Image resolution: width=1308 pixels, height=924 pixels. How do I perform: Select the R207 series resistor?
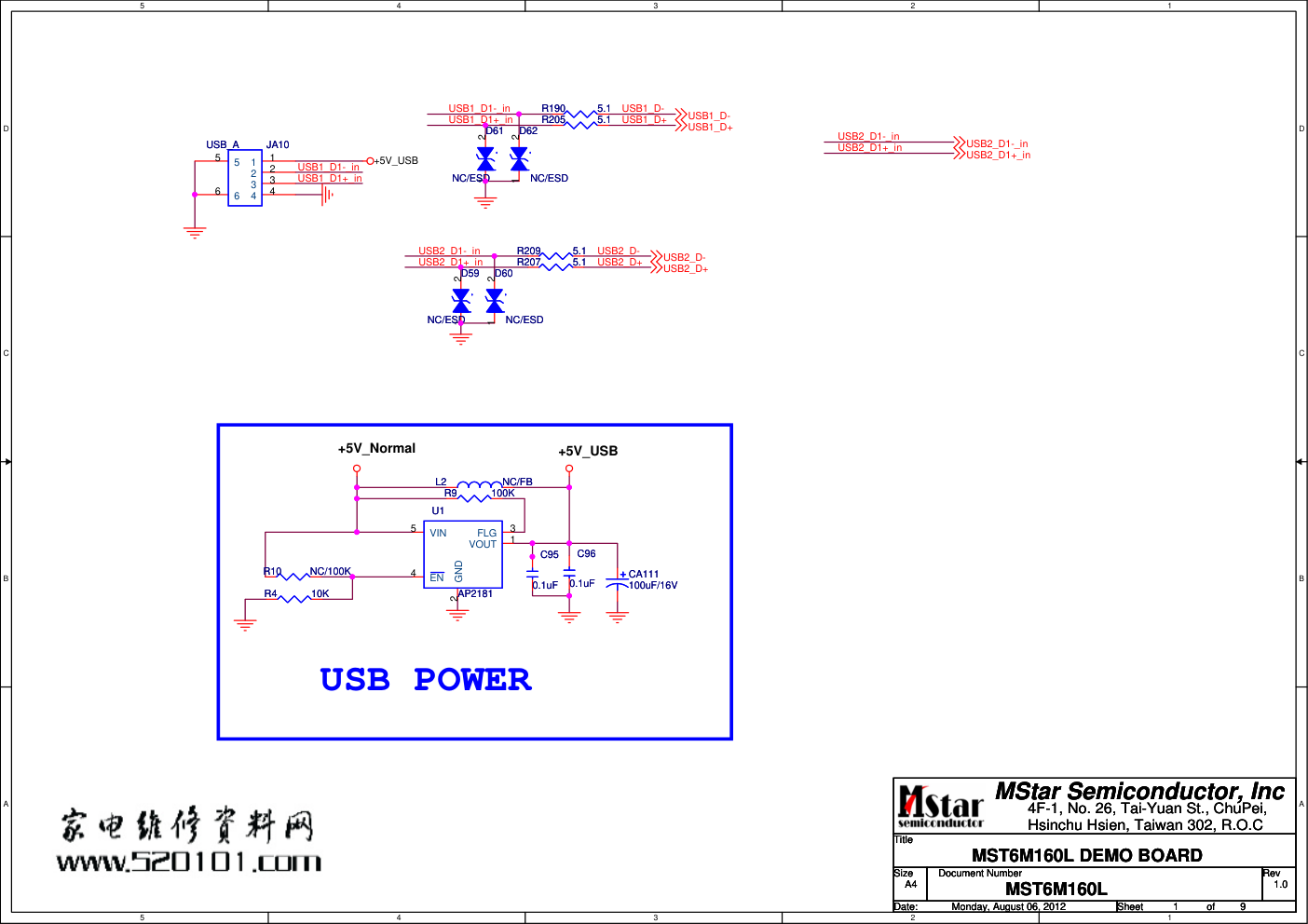[557, 266]
